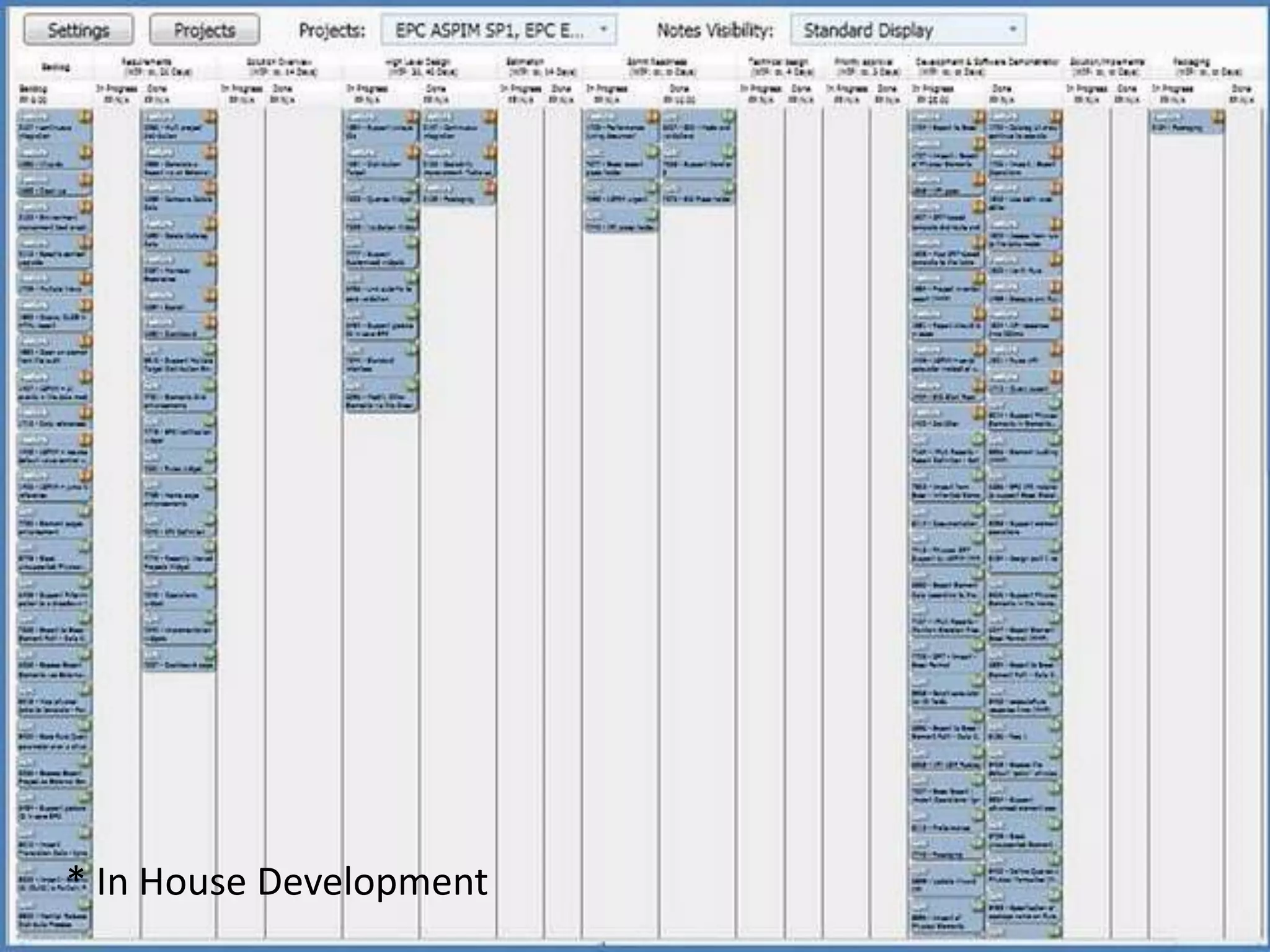Click orange icon on top Development Done card
This screenshot has width=1270, height=952.
click(1055, 117)
